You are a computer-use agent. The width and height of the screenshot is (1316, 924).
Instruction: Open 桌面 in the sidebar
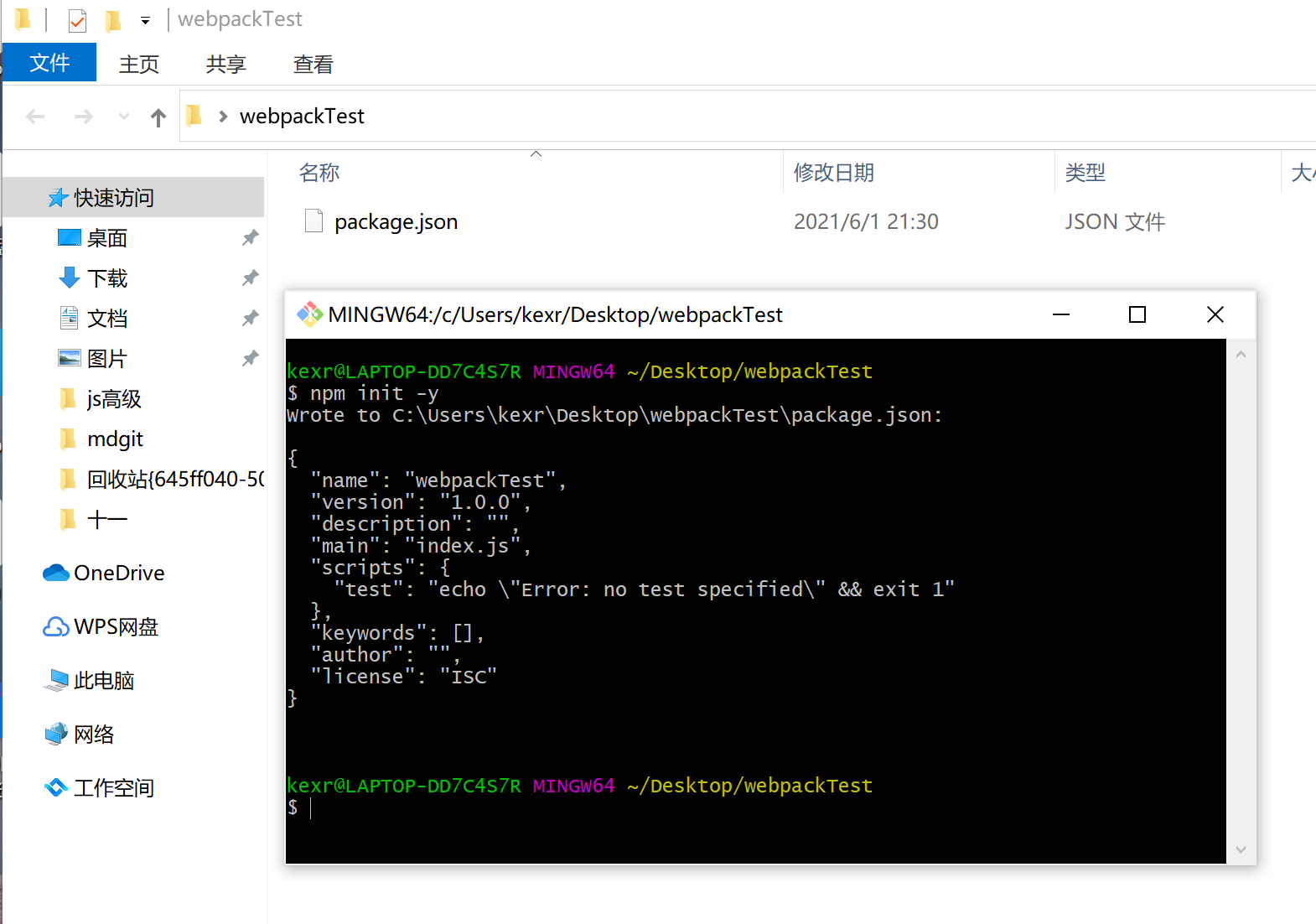tap(107, 238)
